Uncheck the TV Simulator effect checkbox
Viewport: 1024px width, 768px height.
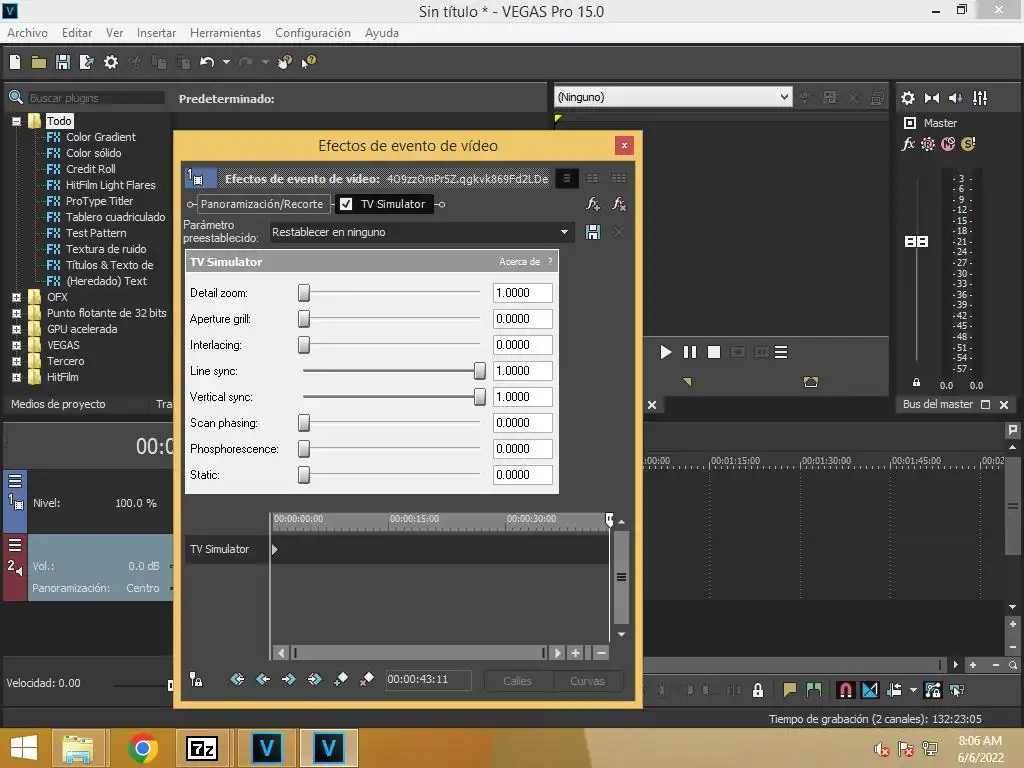(346, 204)
